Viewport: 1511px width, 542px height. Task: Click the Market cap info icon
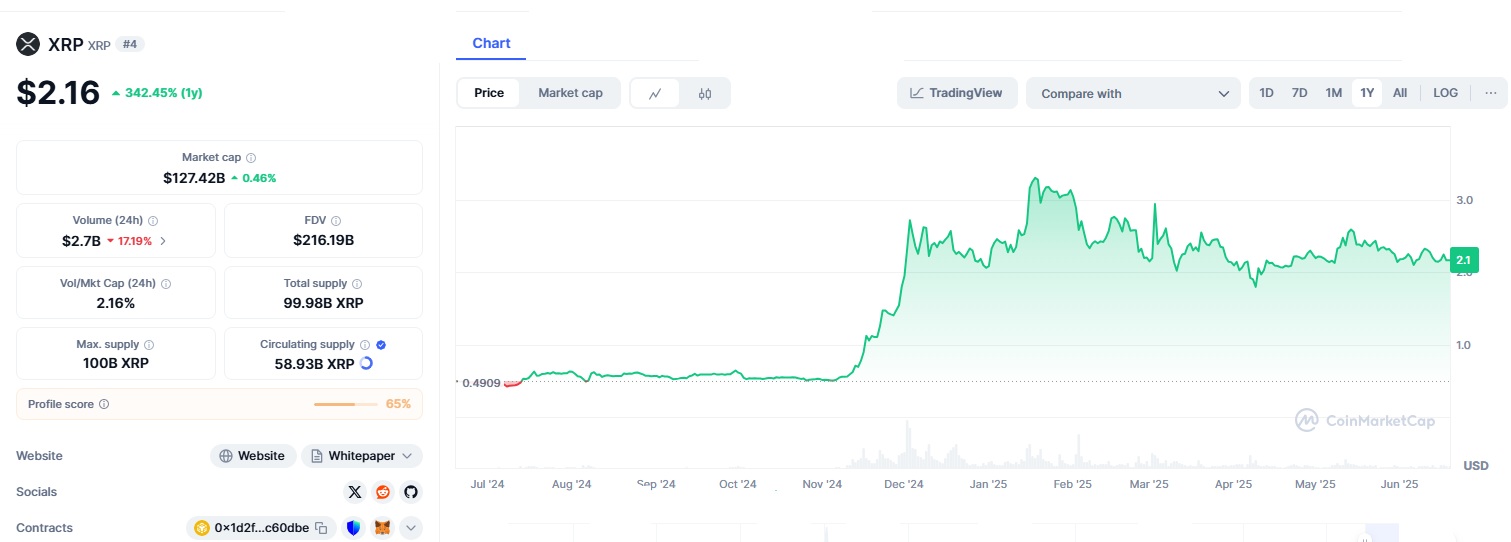click(251, 158)
